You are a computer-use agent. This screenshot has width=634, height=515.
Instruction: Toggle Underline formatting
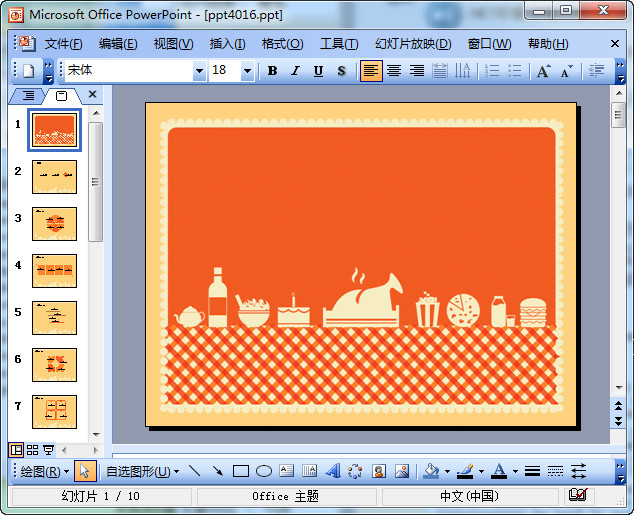pos(319,71)
